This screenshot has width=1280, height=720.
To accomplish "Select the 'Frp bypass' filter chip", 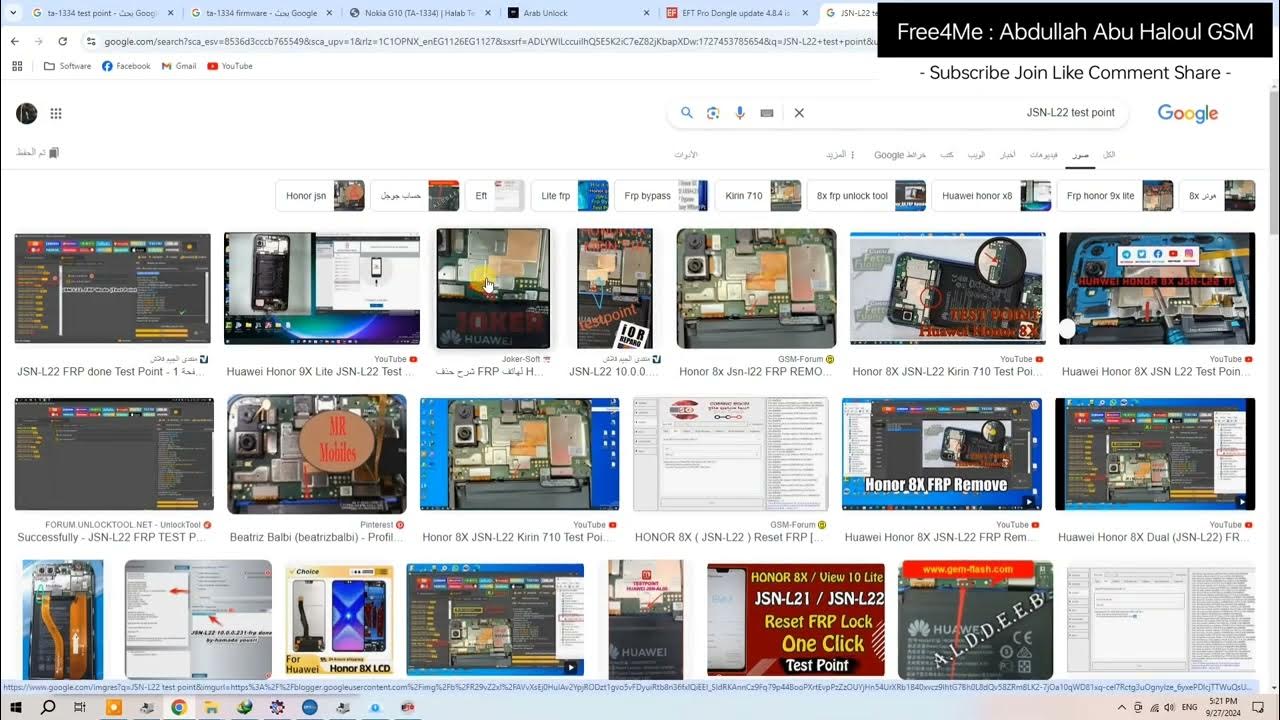I will pyautogui.click(x=661, y=196).
